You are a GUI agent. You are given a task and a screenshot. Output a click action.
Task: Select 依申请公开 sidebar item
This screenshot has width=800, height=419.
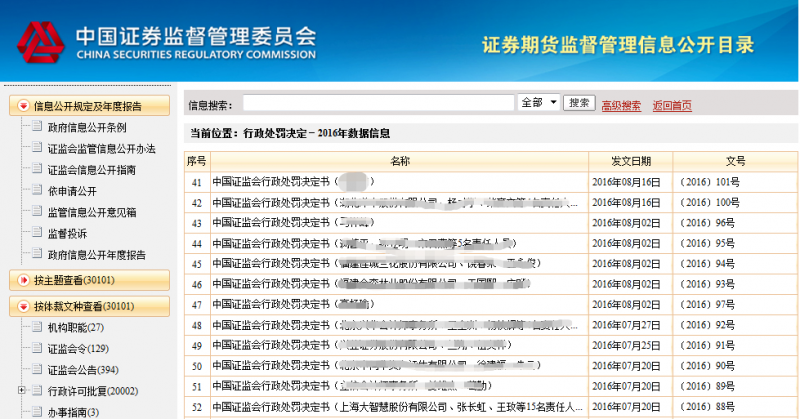[72, 191]
